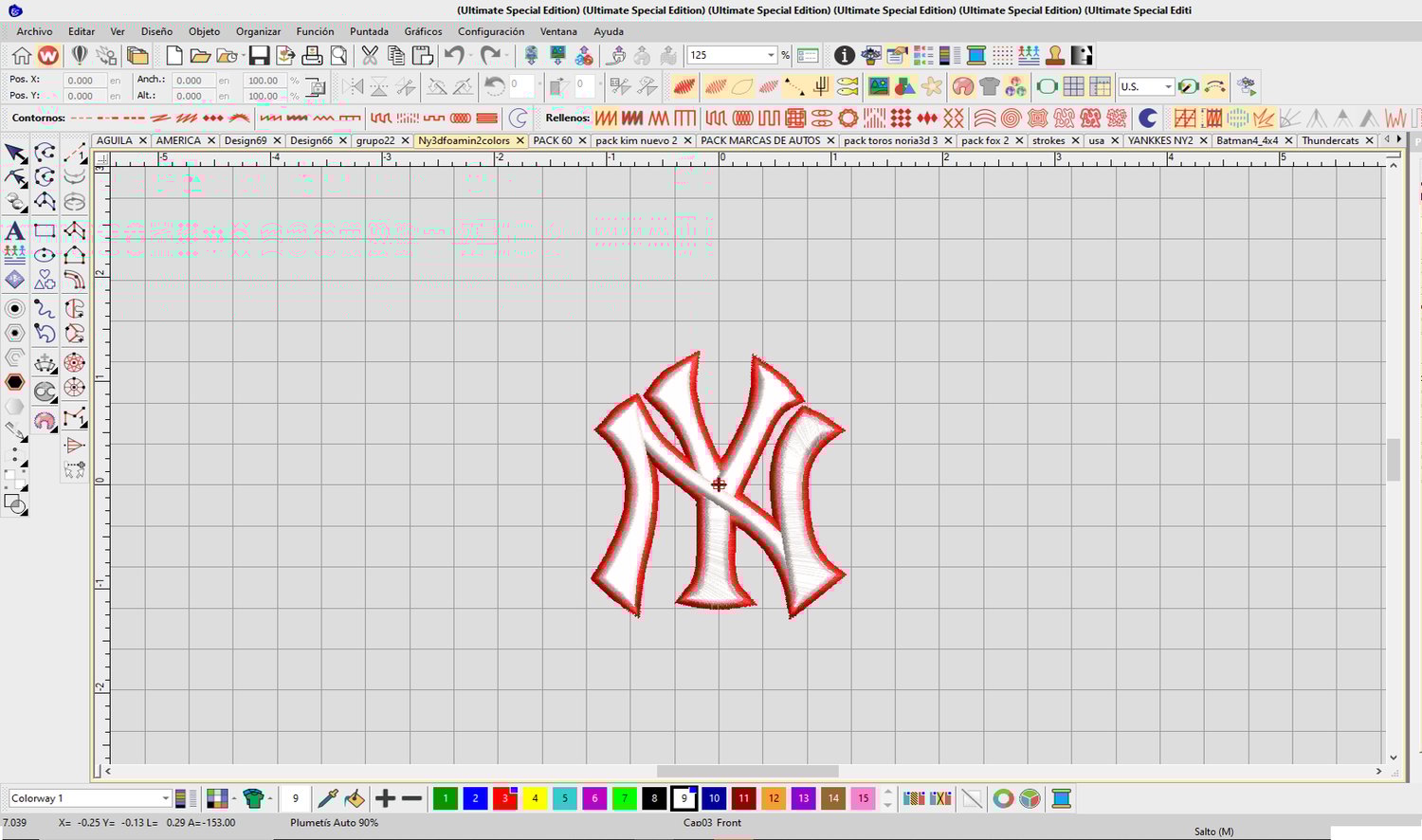This screenshot has height=840, width=1422.
Task: Toggle show product T-shirt icon
Action: tap(990, 86)
